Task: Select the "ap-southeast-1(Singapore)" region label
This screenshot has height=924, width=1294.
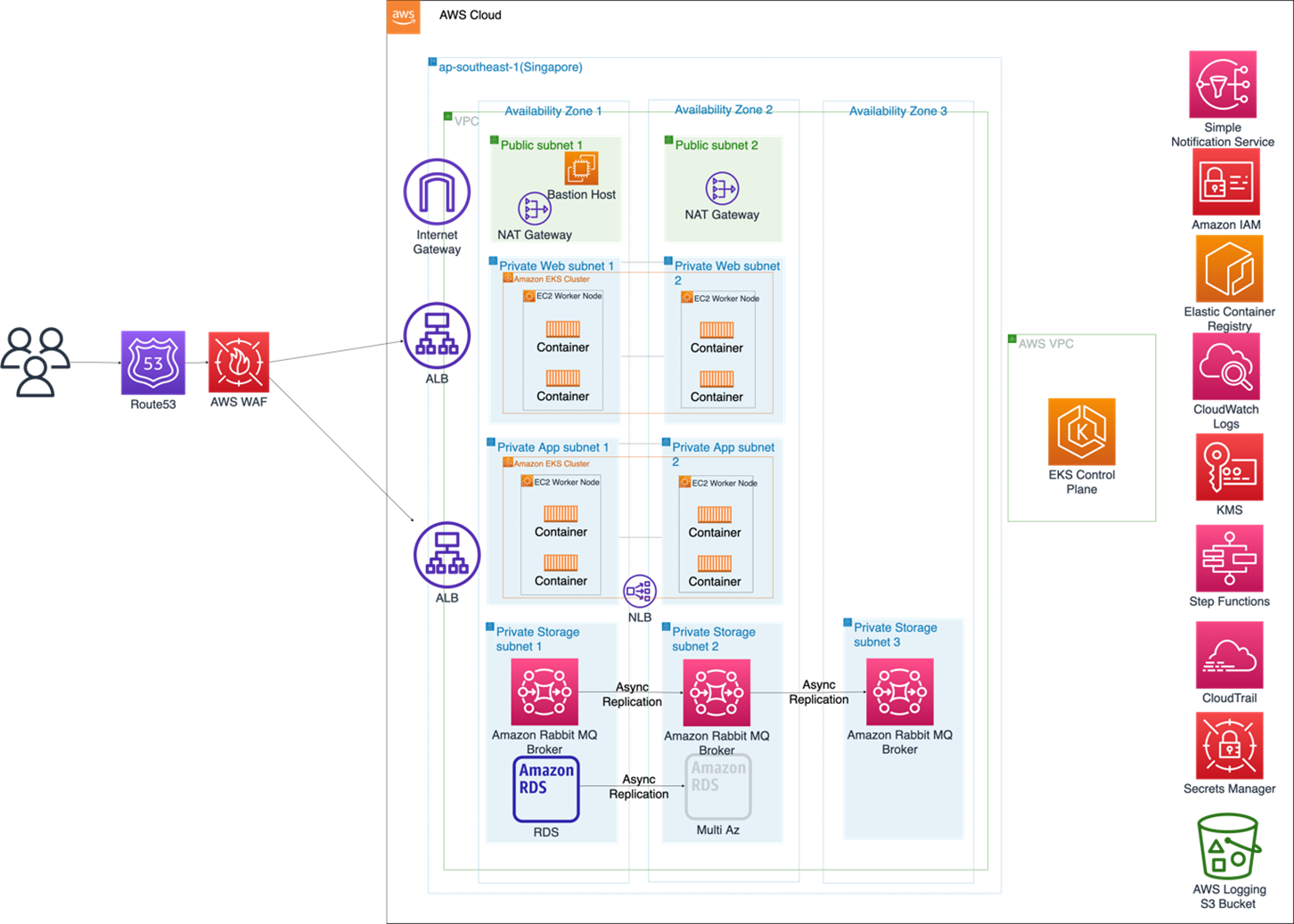Action: click(511, 67)
